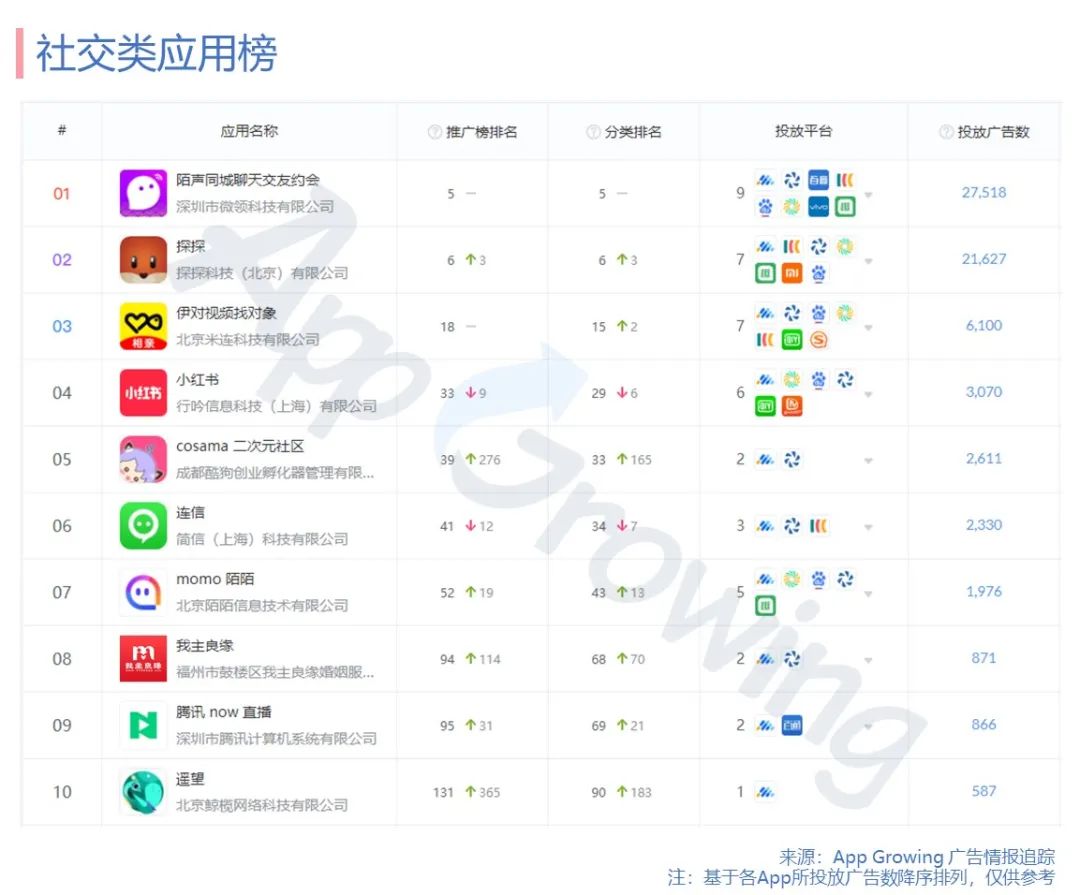Screen dimensions: 1080x895
Task: Click the 分类排名 column header text
Action: pos(633,132)
